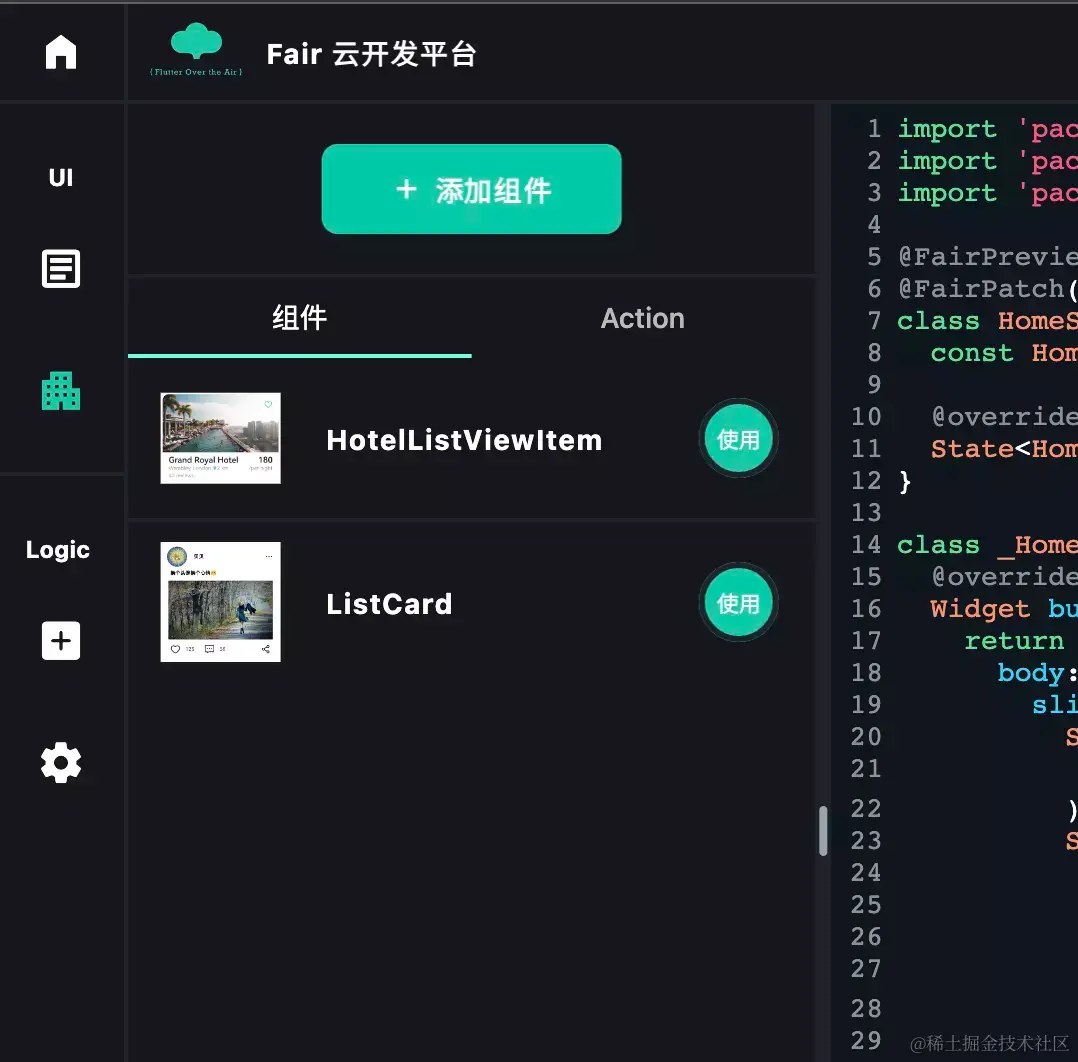Click the ListCard thumbnail image

pyautogui.click(x=221, y=602)
